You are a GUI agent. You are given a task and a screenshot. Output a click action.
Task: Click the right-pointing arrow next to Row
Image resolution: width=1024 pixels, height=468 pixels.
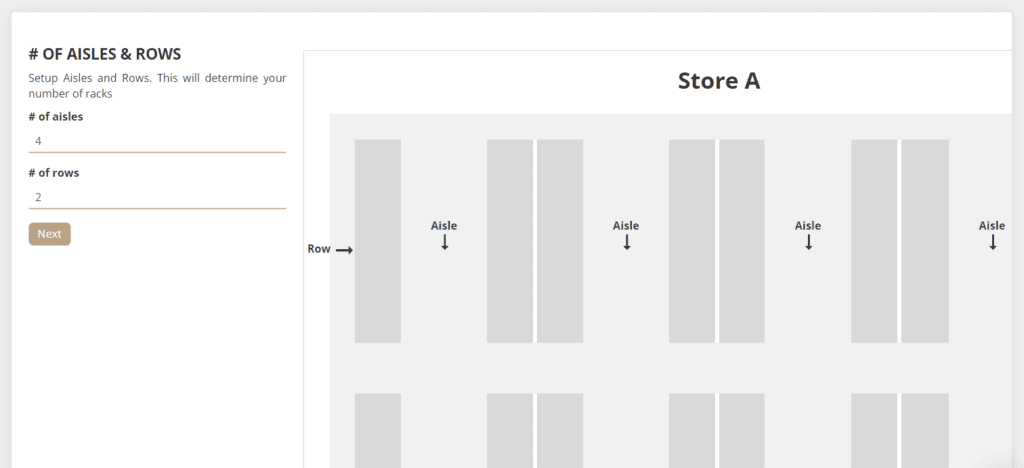344,250
